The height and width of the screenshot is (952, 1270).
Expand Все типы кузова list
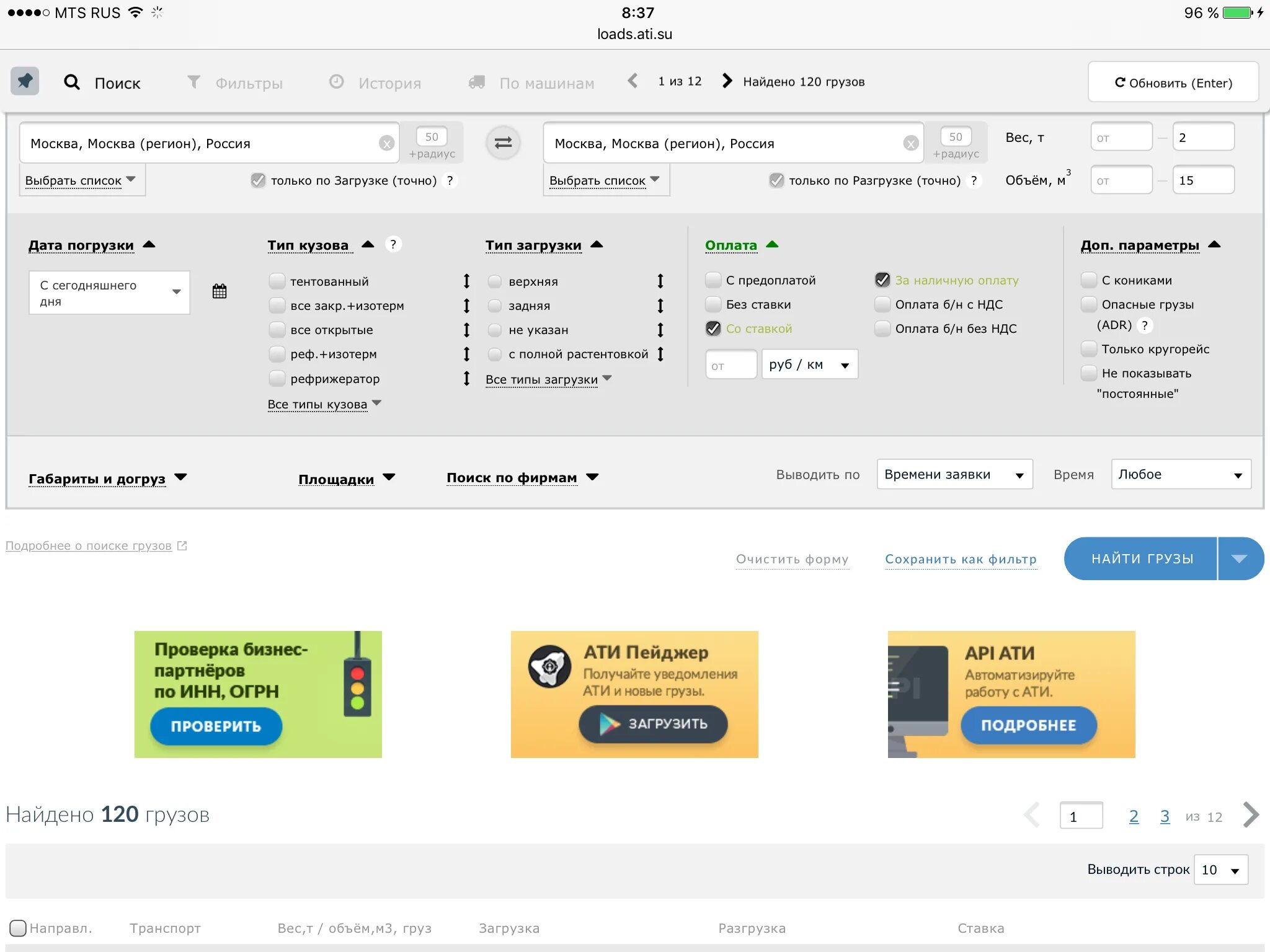click(x=324, y=404)
